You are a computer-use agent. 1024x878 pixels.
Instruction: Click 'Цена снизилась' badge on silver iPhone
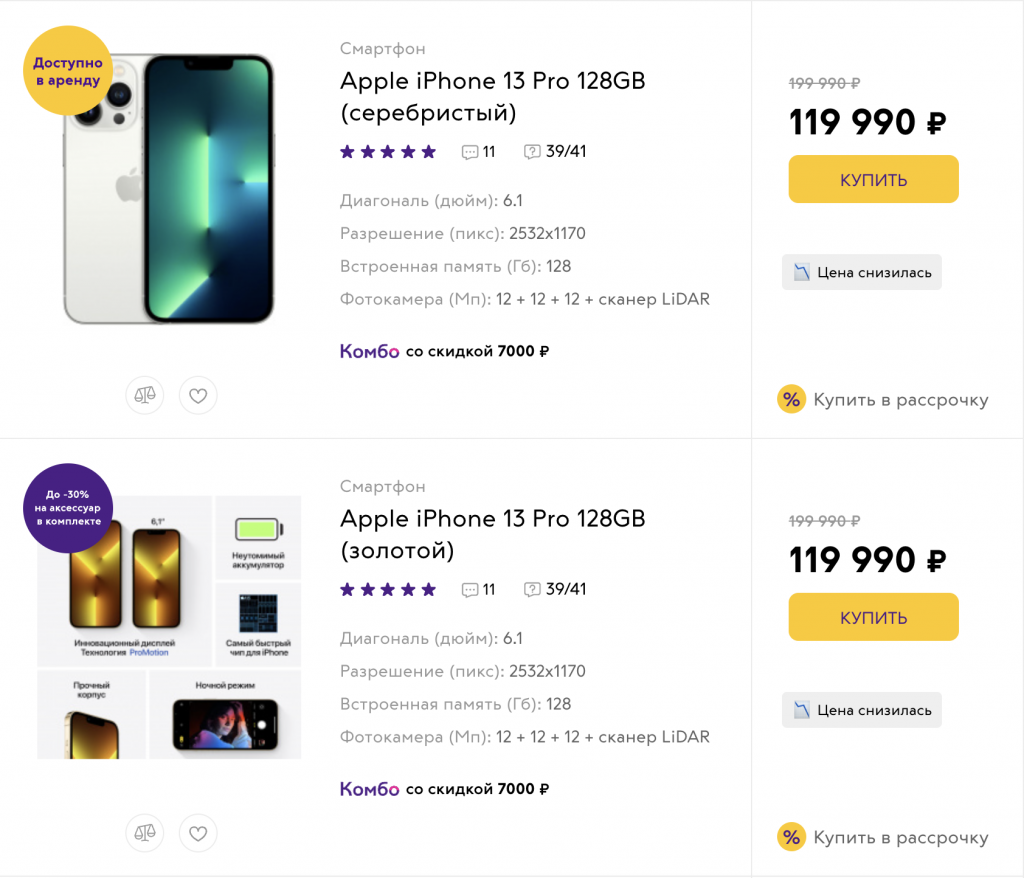[x=862, y=272]
